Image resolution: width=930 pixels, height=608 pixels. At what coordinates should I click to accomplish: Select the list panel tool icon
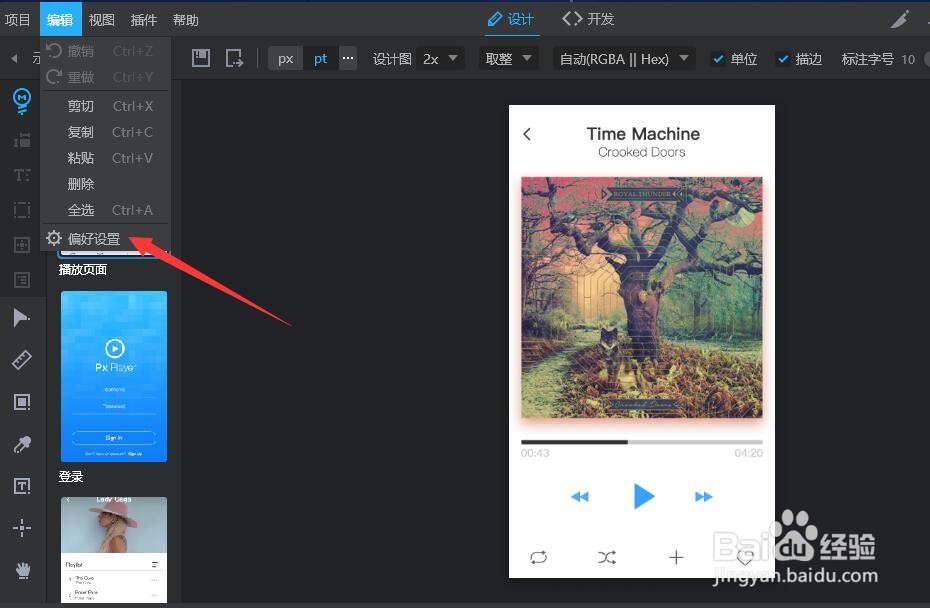(x=22, y=280)
